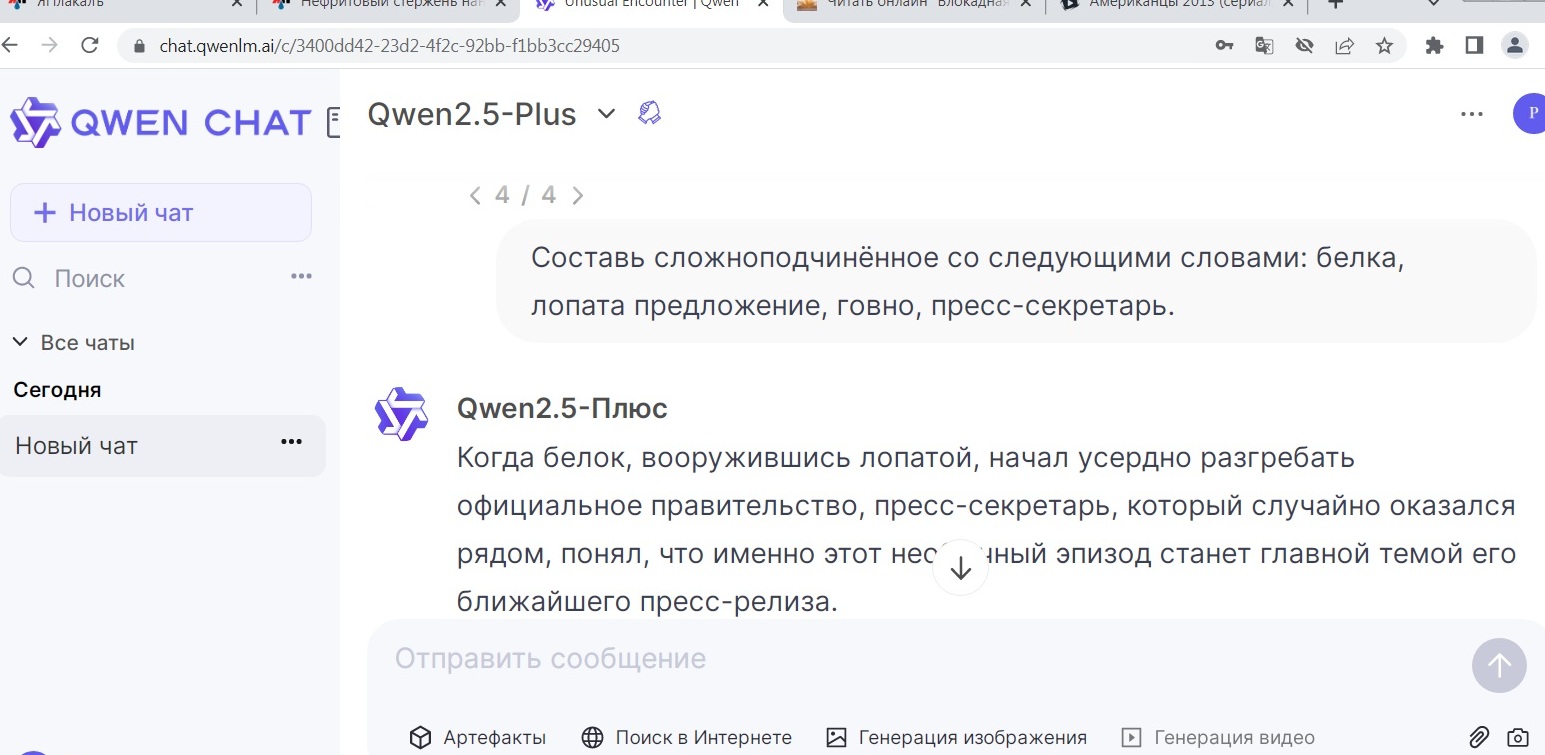1545x755 pixels.
Task: Go to the next message version
Action: coord(577,195)
